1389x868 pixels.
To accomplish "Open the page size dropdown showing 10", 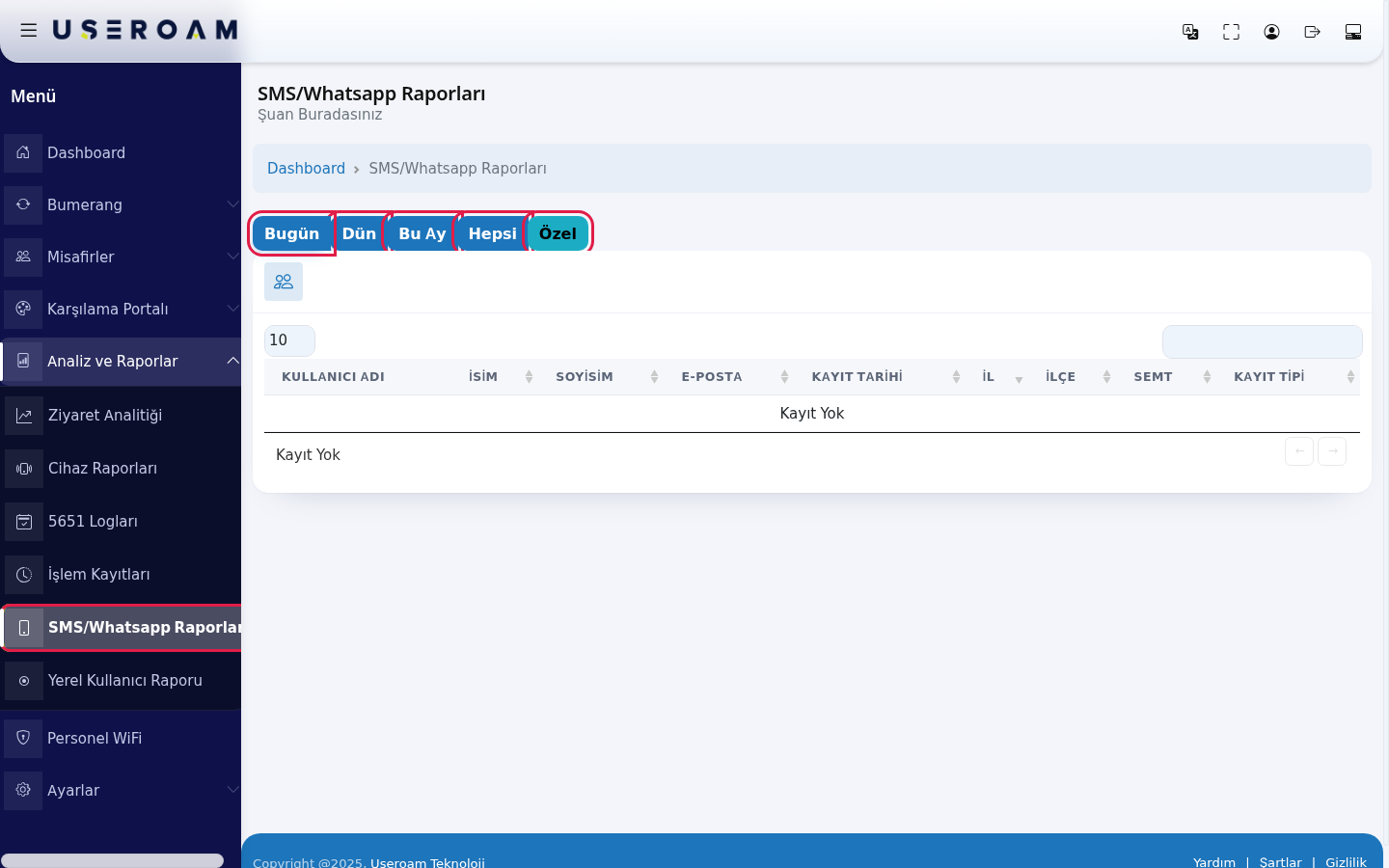I will pos(289,340).
